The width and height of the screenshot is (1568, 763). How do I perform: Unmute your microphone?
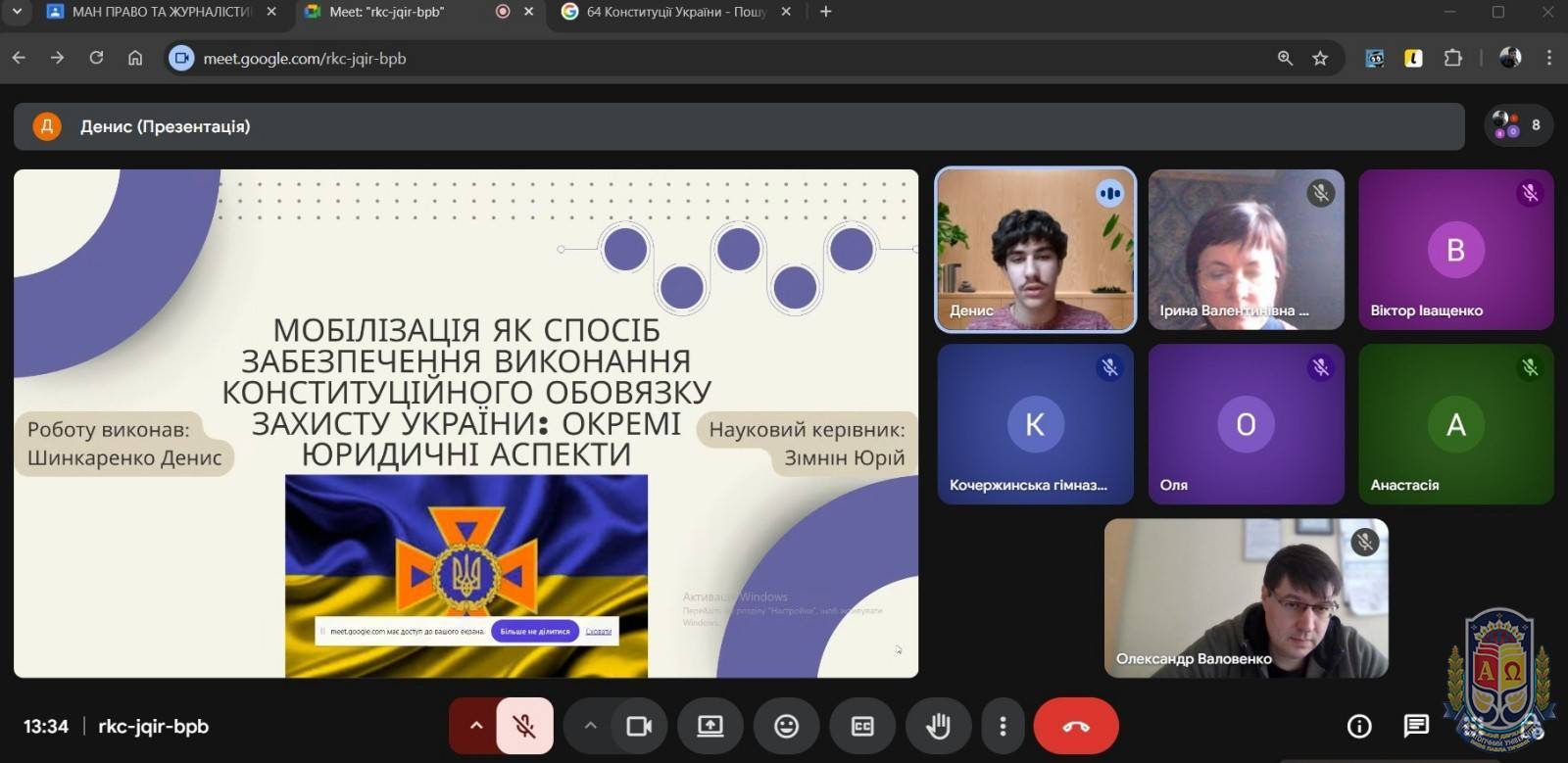[x=524, y=726]
